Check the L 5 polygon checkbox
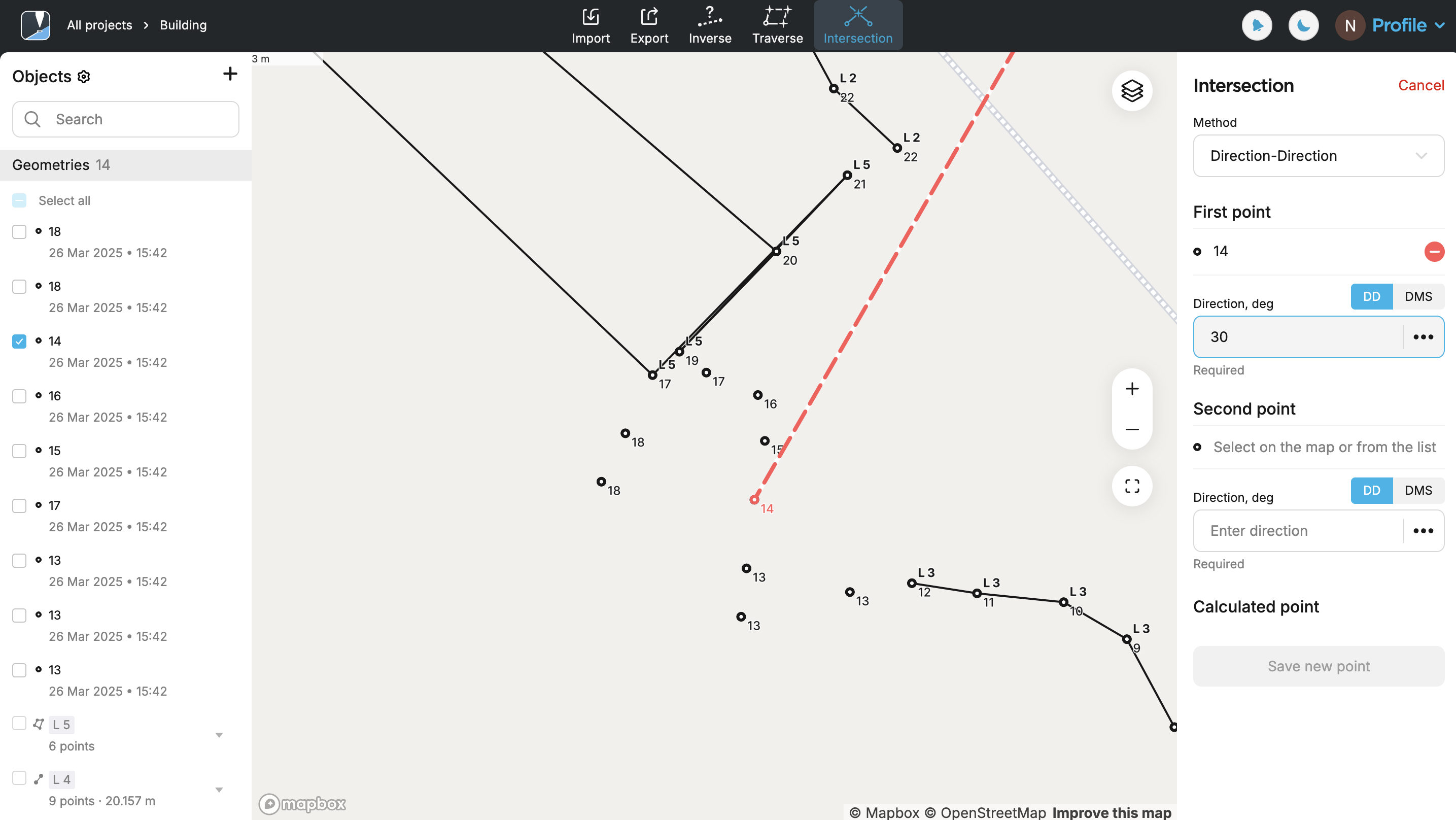Screen dimensions: 1456x820 coord(19,723)
